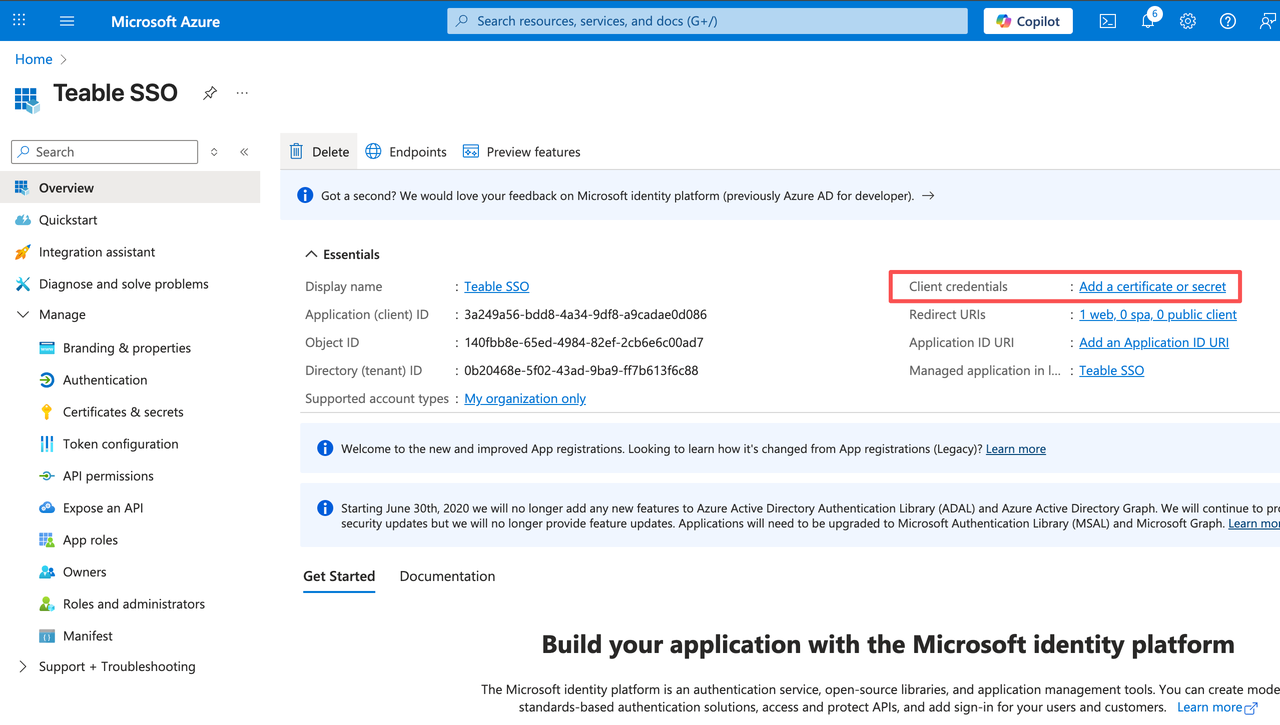Image resolution: width=1280 pixels, height=725 pixels.
Task: Click the Diagnose and solve problems wrench icon
Action: point(22,284)
